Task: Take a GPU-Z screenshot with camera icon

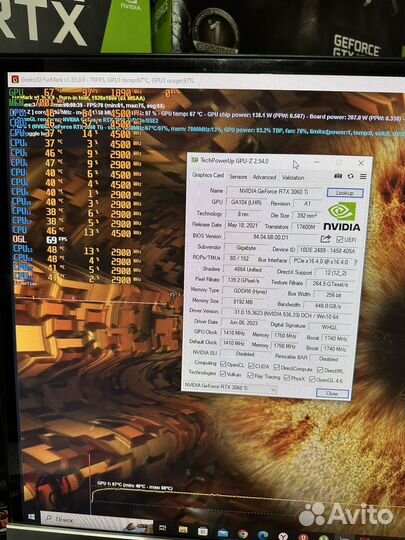Action: coord(338,176)
